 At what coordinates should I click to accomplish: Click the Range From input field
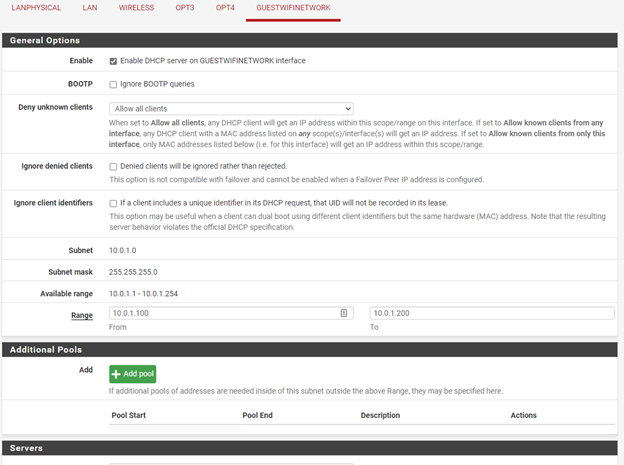click(225, 313)
